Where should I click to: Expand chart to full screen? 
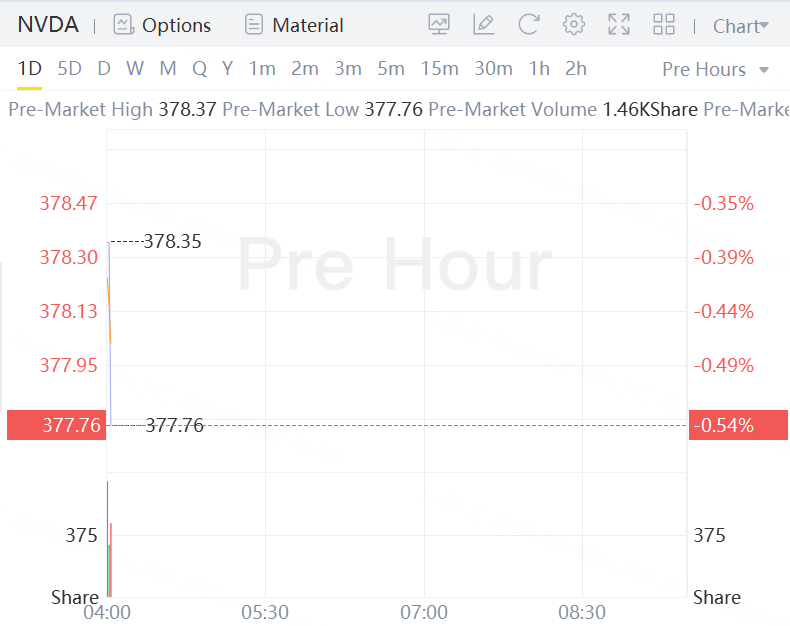point(619,25)
